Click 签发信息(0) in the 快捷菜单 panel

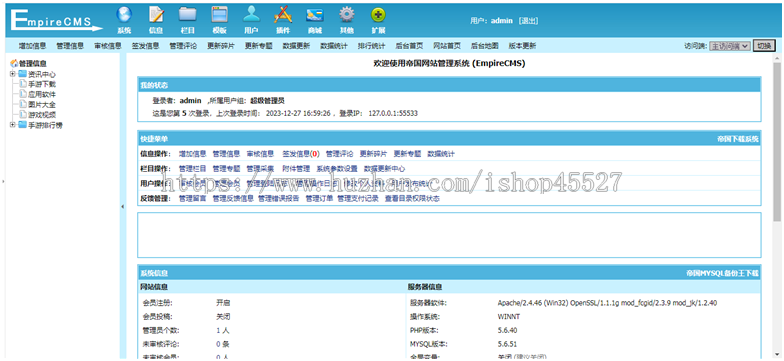(300, 154)
